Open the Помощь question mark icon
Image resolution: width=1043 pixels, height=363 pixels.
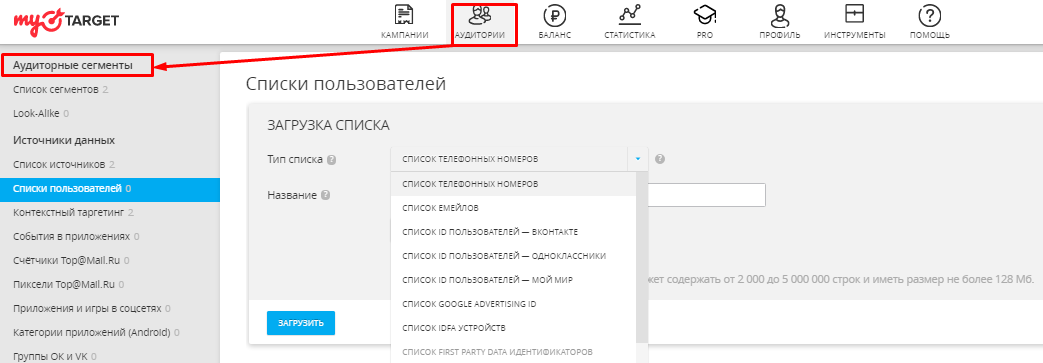pyautogui.click(x=929, y=15)
